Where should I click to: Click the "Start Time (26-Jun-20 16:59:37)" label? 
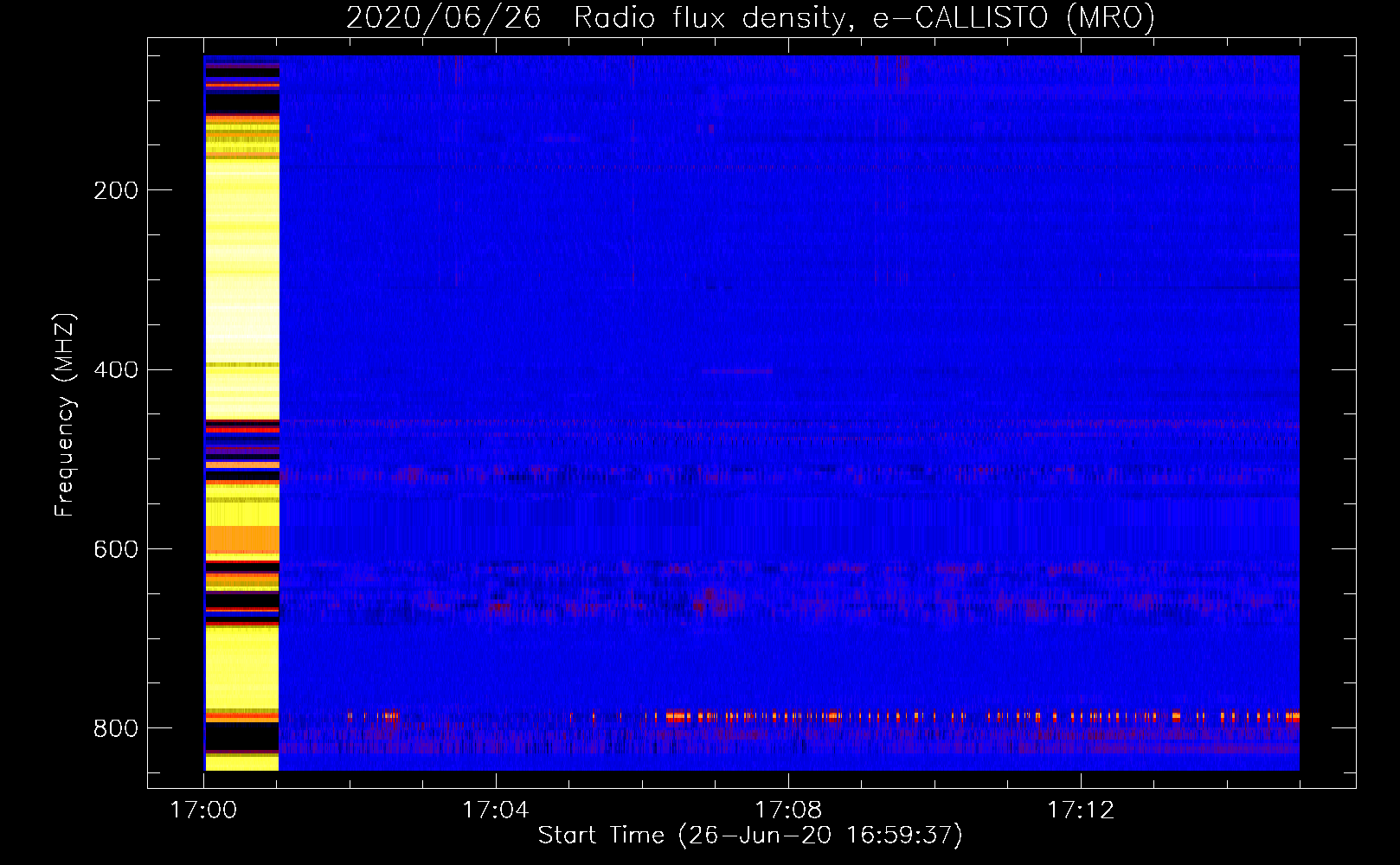[x=750, y=836]
